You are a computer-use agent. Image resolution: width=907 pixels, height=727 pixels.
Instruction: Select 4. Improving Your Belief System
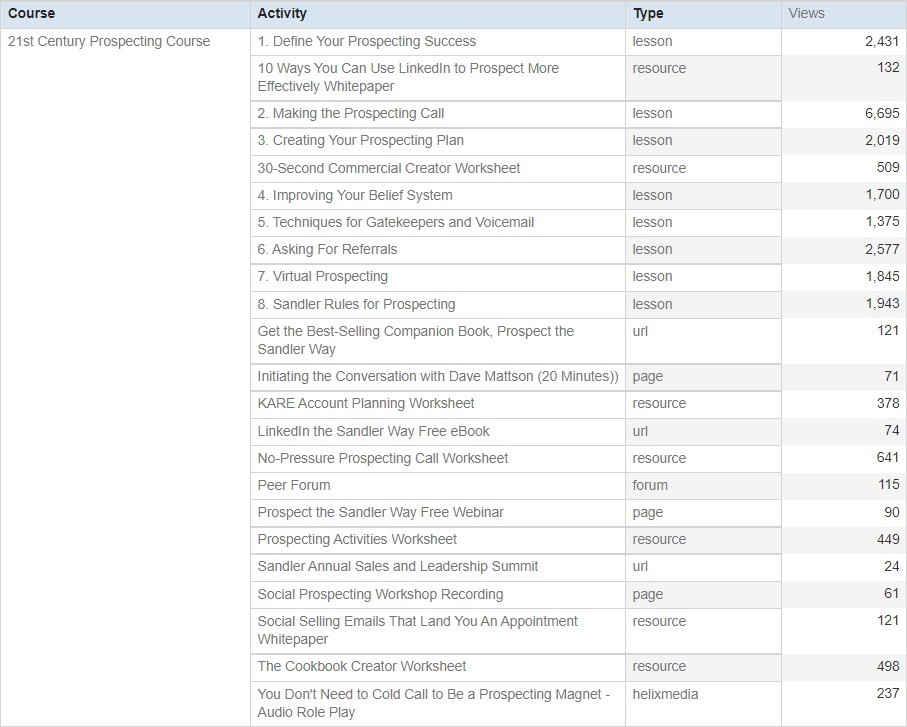(355, 195)
